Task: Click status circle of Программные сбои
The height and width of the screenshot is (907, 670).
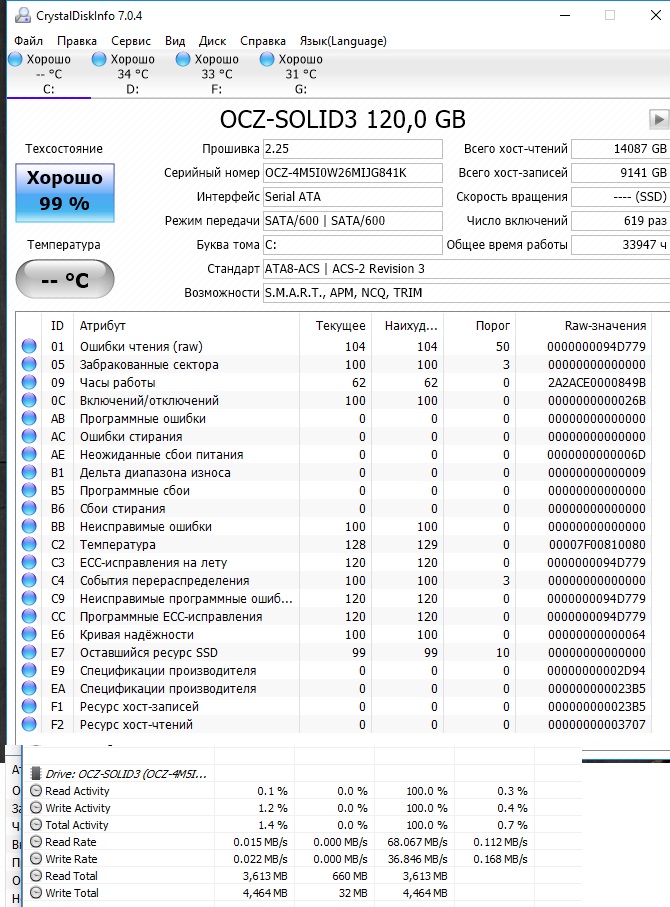Action: click(29, 491)
